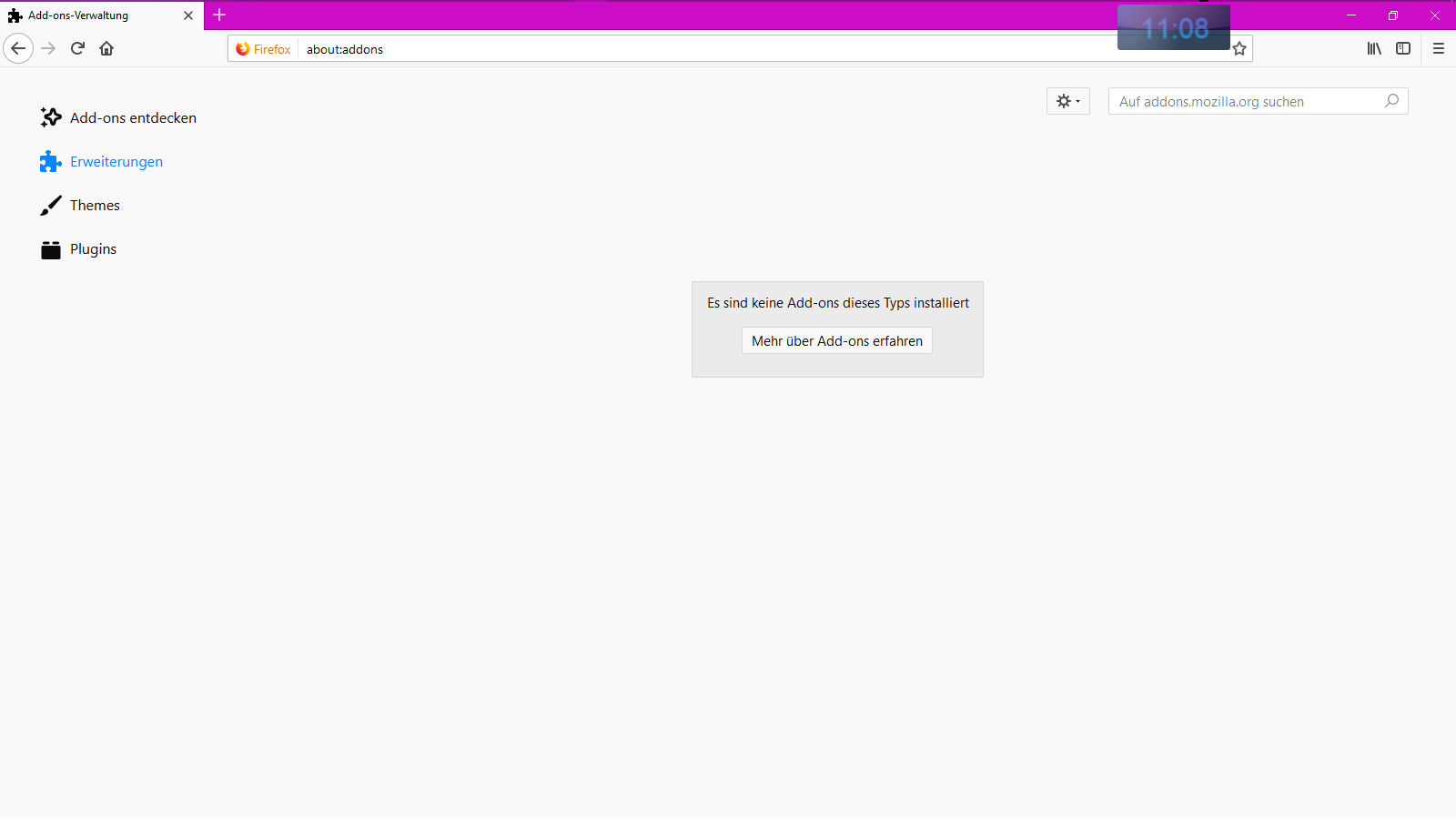Image resolution: width=1456 pixels, height=819 pixels.
Task: Close the Add-ons-Verwaltung tab
Action: (x=188, y=15)
